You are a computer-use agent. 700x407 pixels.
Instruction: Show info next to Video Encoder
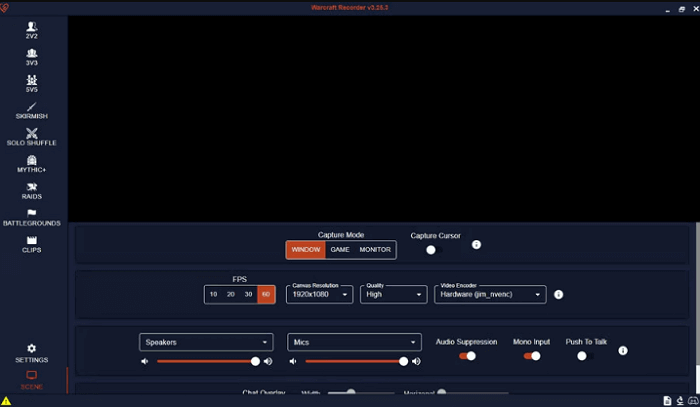coord(558,295)
